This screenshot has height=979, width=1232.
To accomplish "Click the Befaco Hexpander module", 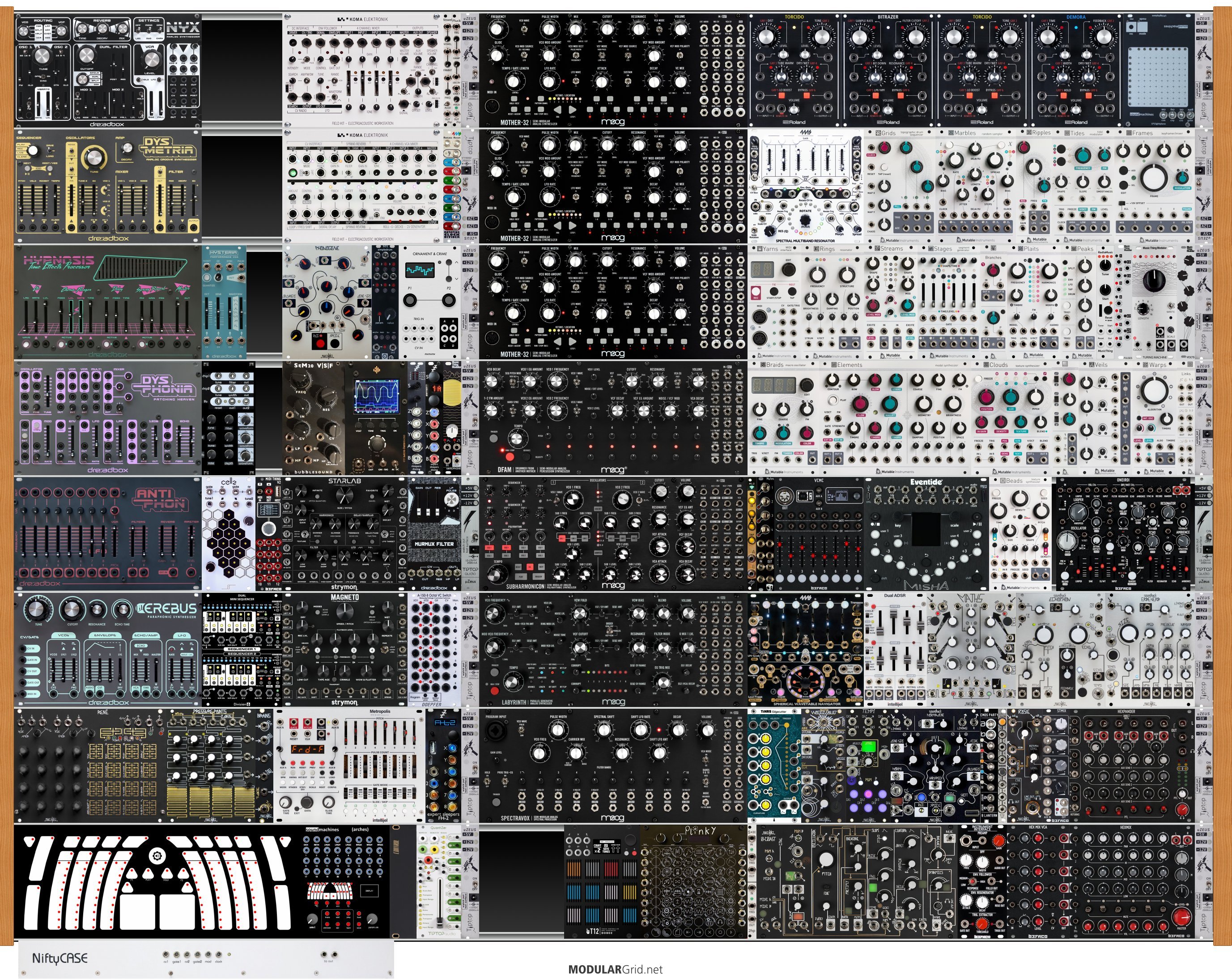I will click(1131, 766).
